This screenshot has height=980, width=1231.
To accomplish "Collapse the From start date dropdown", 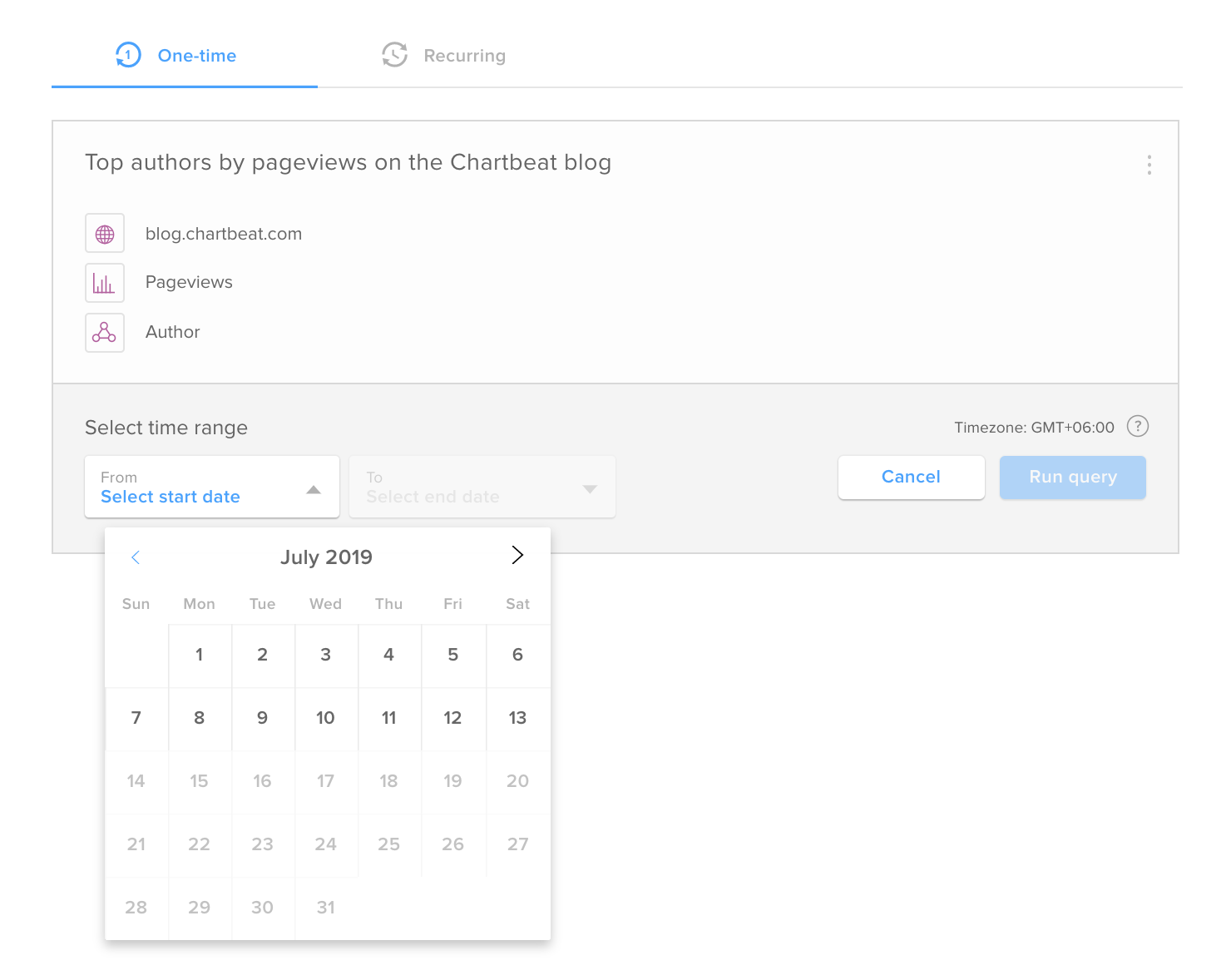I will coord(212,487).
